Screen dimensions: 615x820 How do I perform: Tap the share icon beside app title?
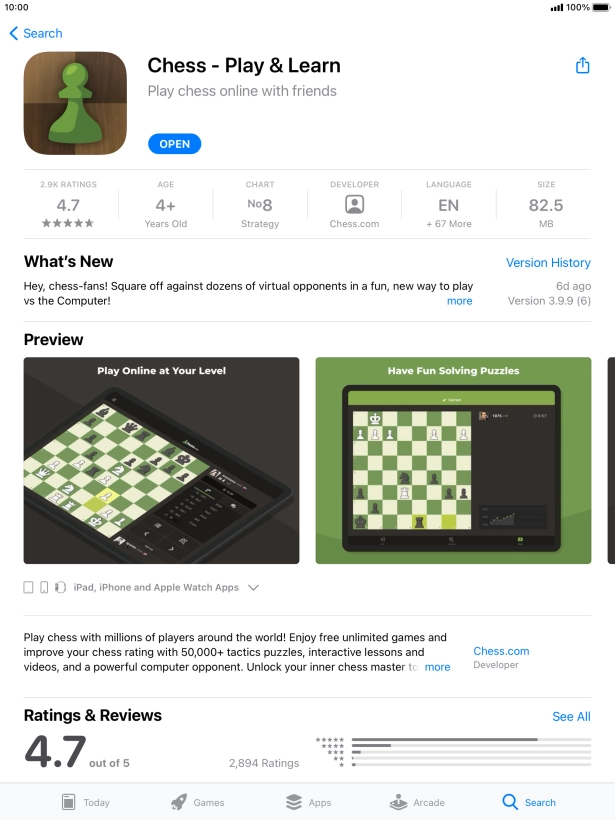[x=583, y=65]
